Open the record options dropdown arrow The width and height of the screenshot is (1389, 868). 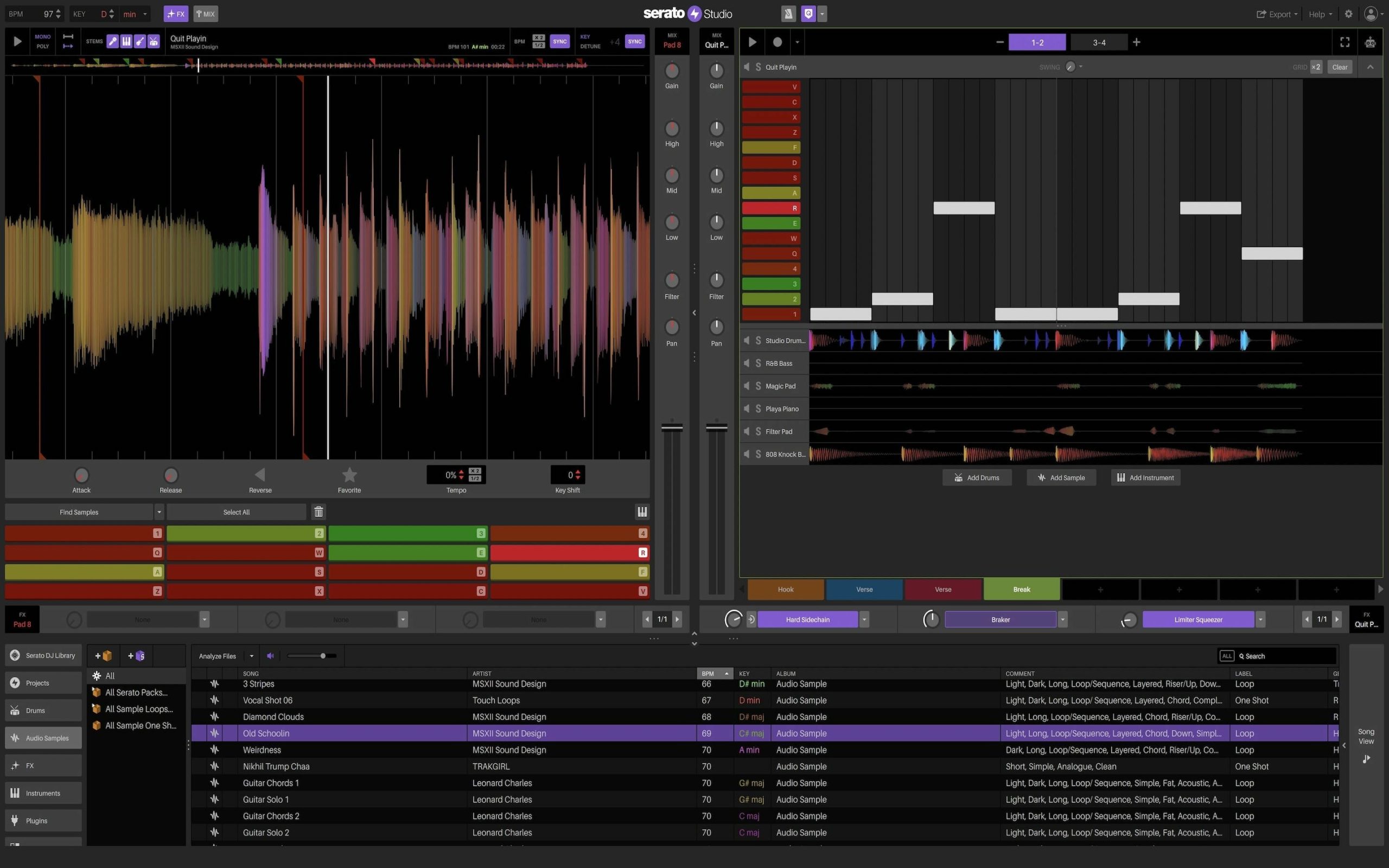(x=797, y=42)
